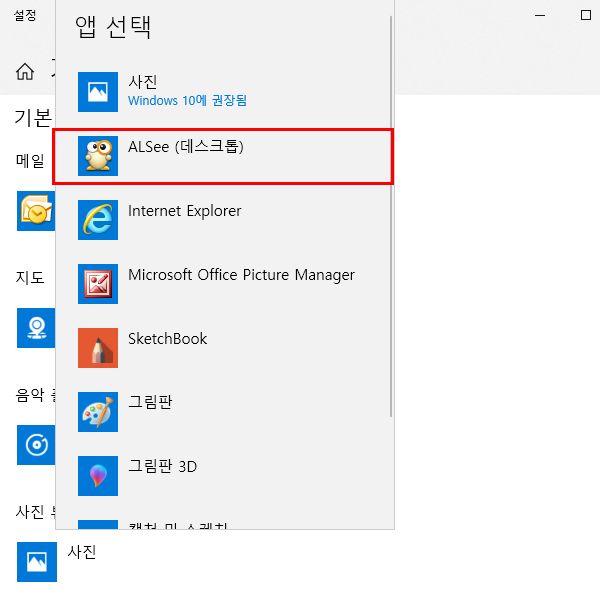Viewport: 600px width, 602px height.
Task: Maximize the 설정 window
Action: (x=585, y=15)
